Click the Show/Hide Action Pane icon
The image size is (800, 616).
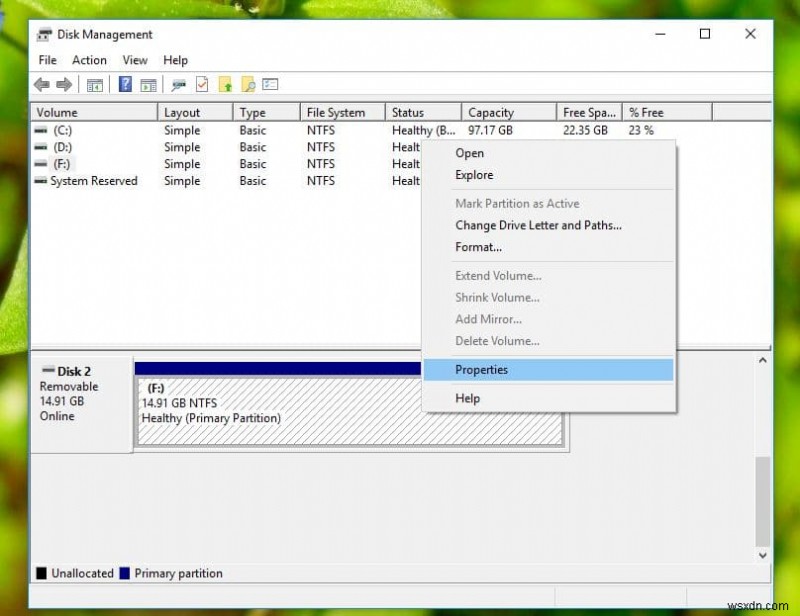pyautogui.click(x=148, y=85)
